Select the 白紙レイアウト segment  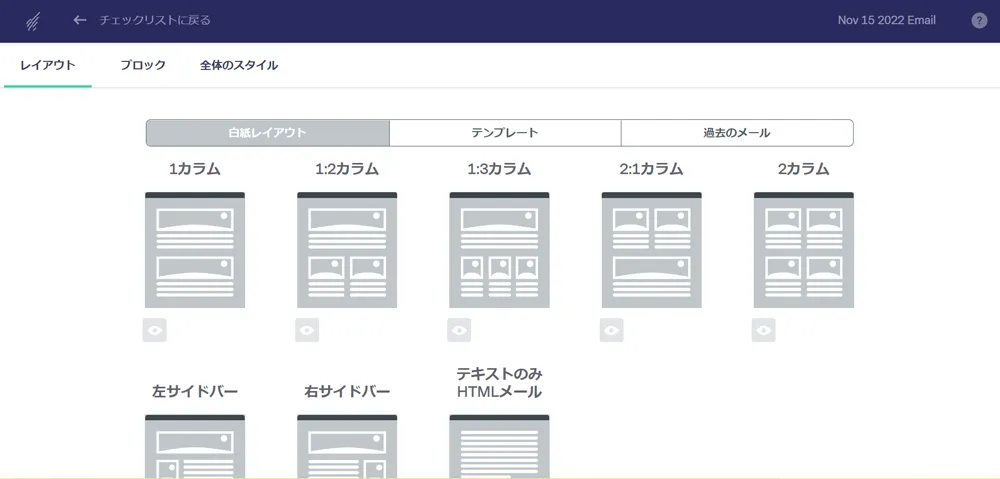tap(268, 133)
